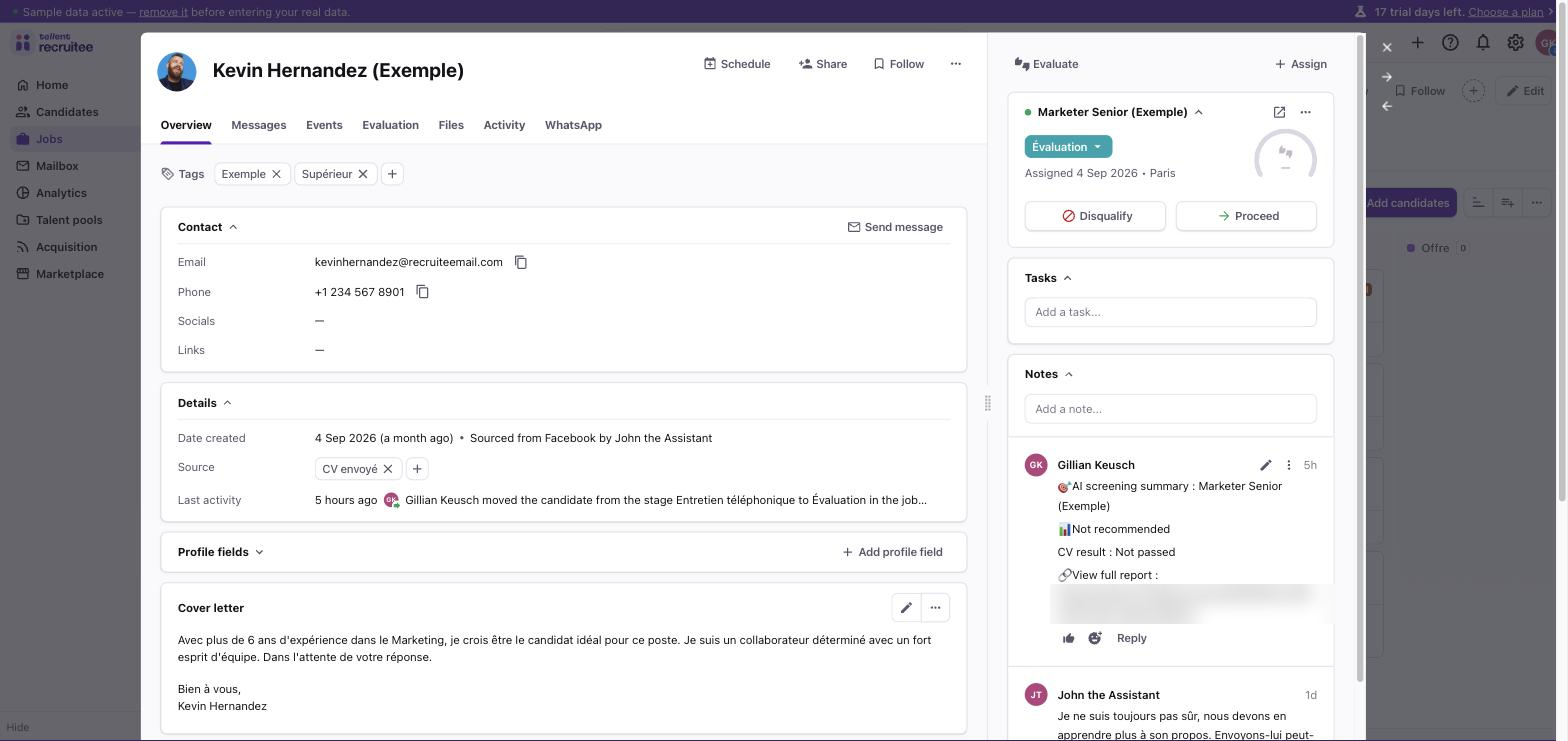Open the evaluation score gauge

pos(1286,158)
